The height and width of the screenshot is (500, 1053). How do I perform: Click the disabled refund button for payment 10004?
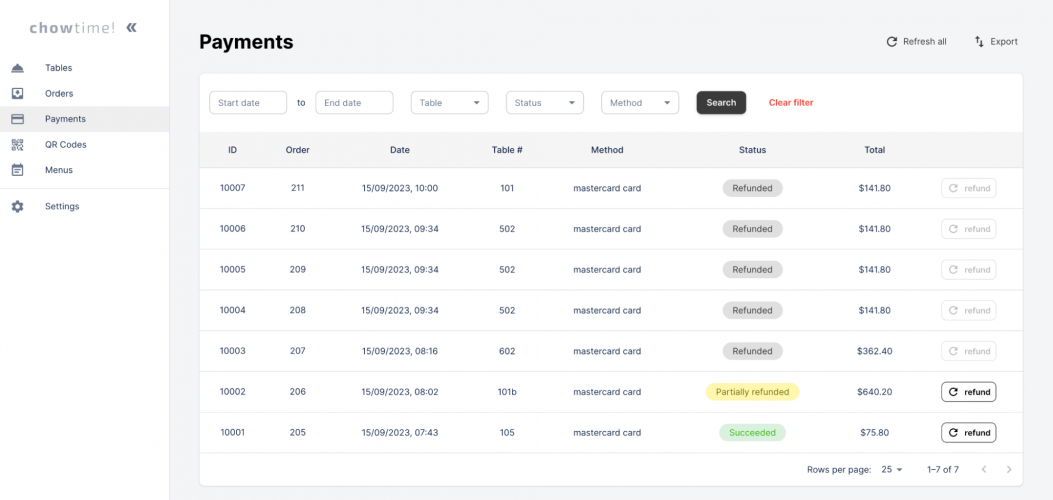[x=968, y=311]
